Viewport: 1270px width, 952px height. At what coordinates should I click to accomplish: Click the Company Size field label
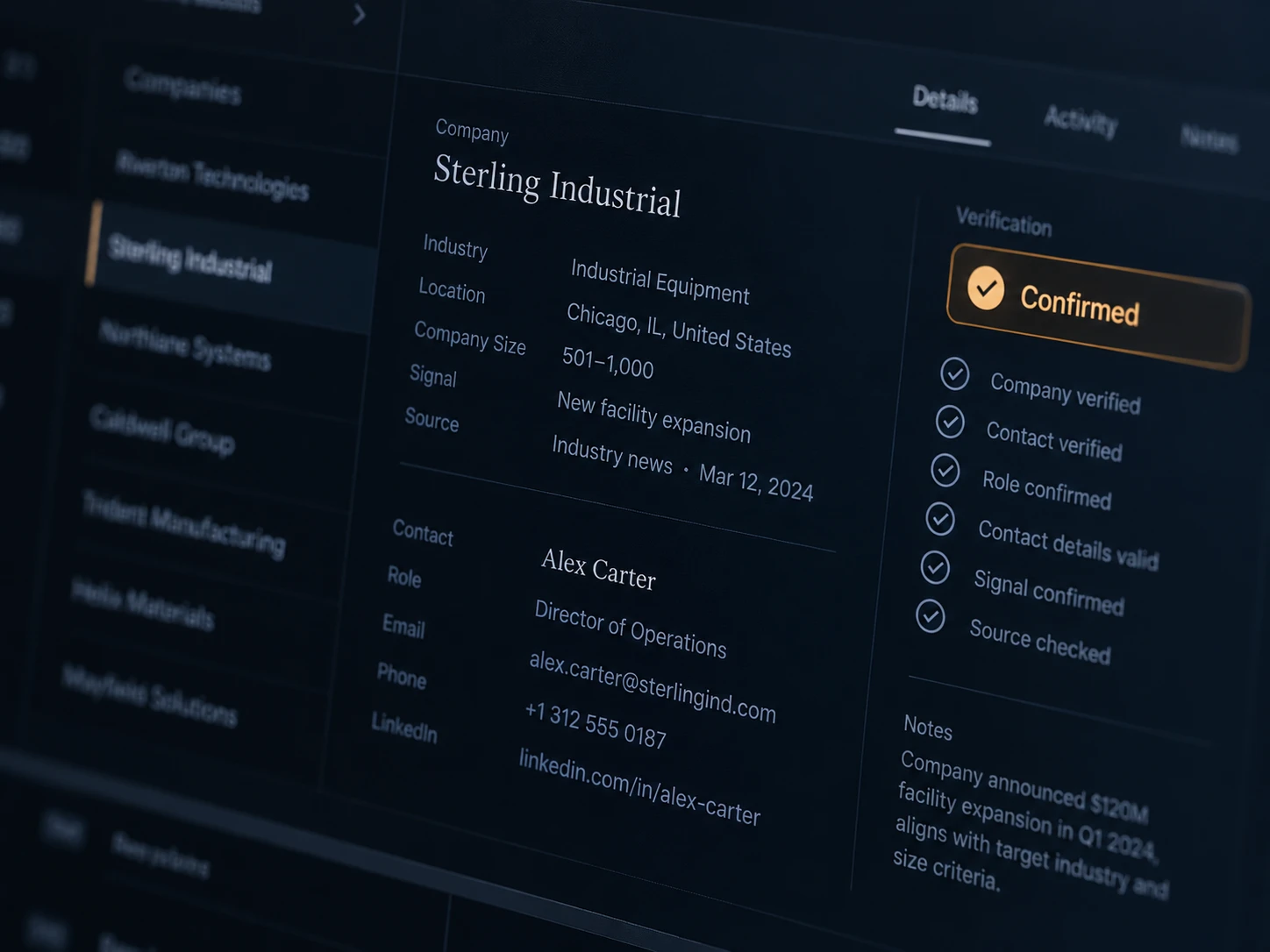point(469,337)
